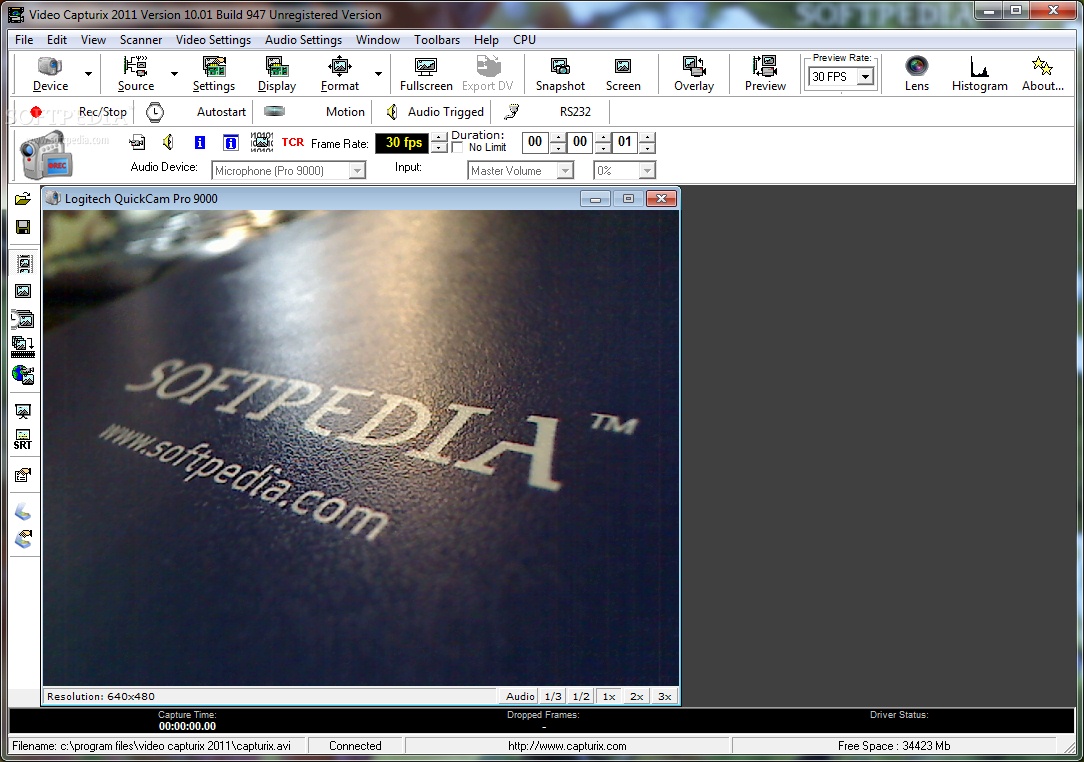The height and width of the screenshot is (762, 1084).
Task: Set video zoom to 1/2
Action: pyautogui.click(x=581, y=696)
